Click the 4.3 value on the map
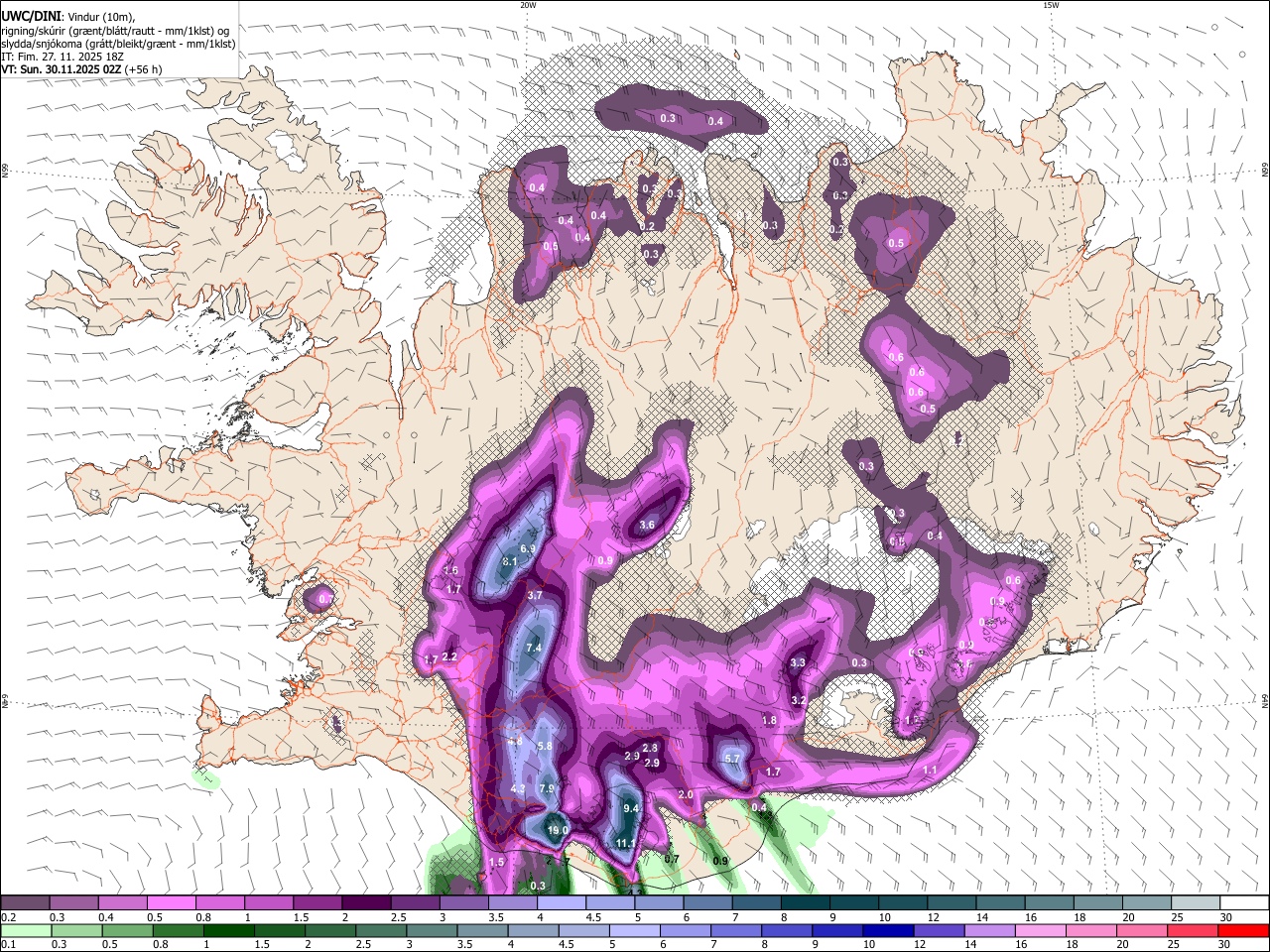 (x=518, y=789)
